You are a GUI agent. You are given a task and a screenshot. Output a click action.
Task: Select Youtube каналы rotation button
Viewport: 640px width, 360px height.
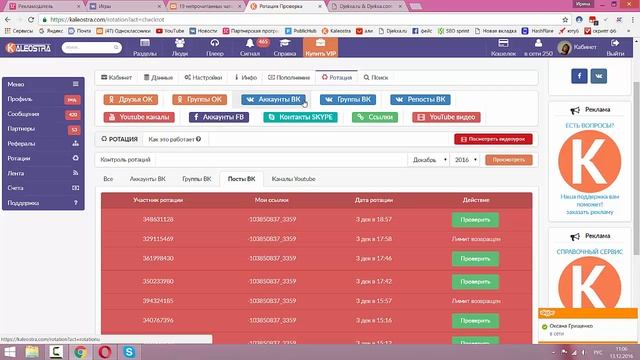[139, 117]
